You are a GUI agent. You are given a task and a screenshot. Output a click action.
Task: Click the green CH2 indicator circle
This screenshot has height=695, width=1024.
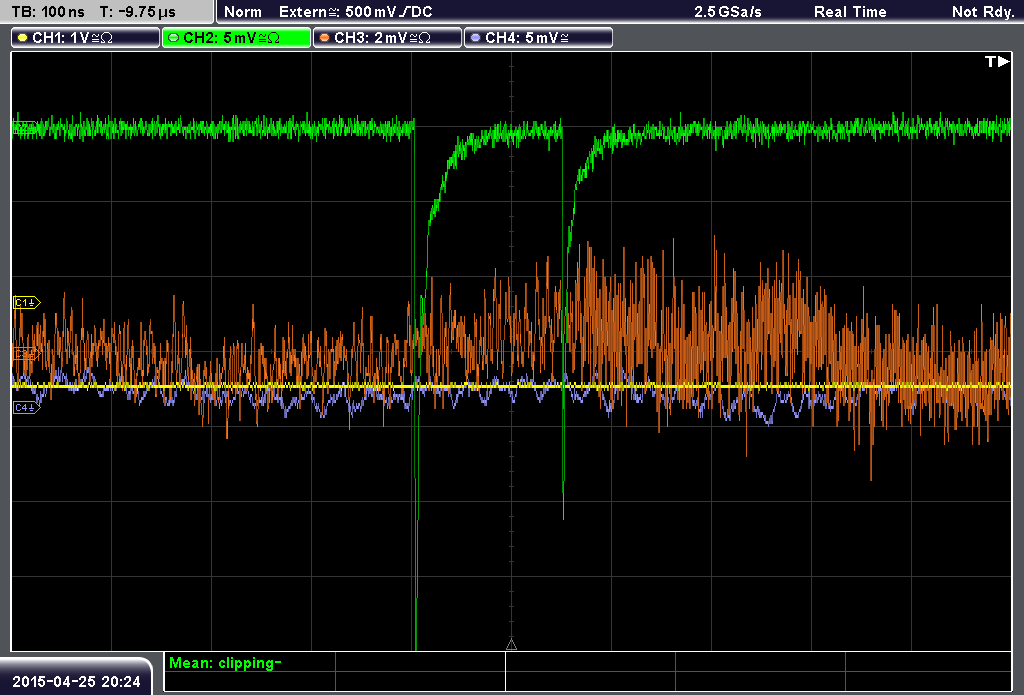[x=174, y=38]
